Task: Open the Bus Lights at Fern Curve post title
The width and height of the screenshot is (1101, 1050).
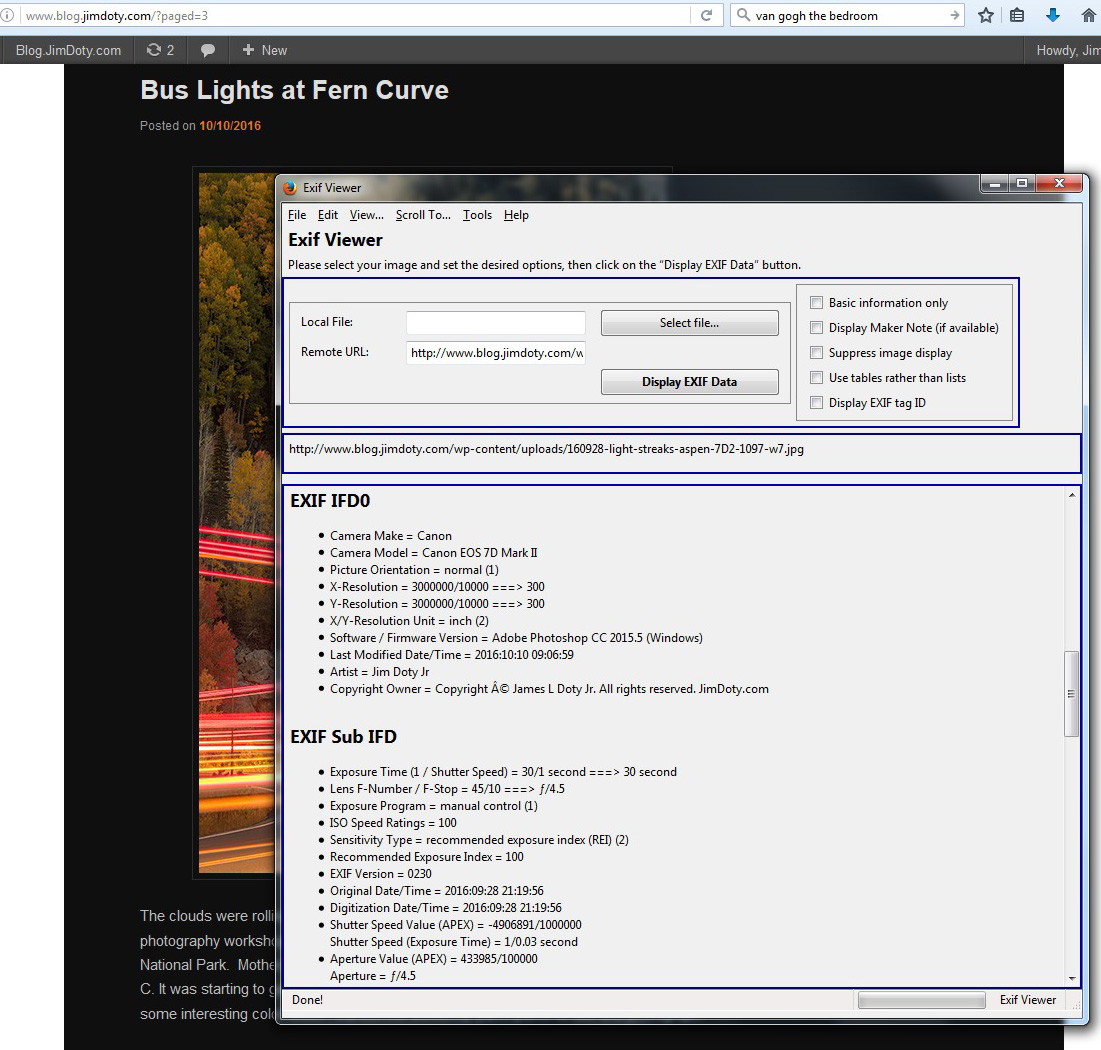Action: (294, 90)
